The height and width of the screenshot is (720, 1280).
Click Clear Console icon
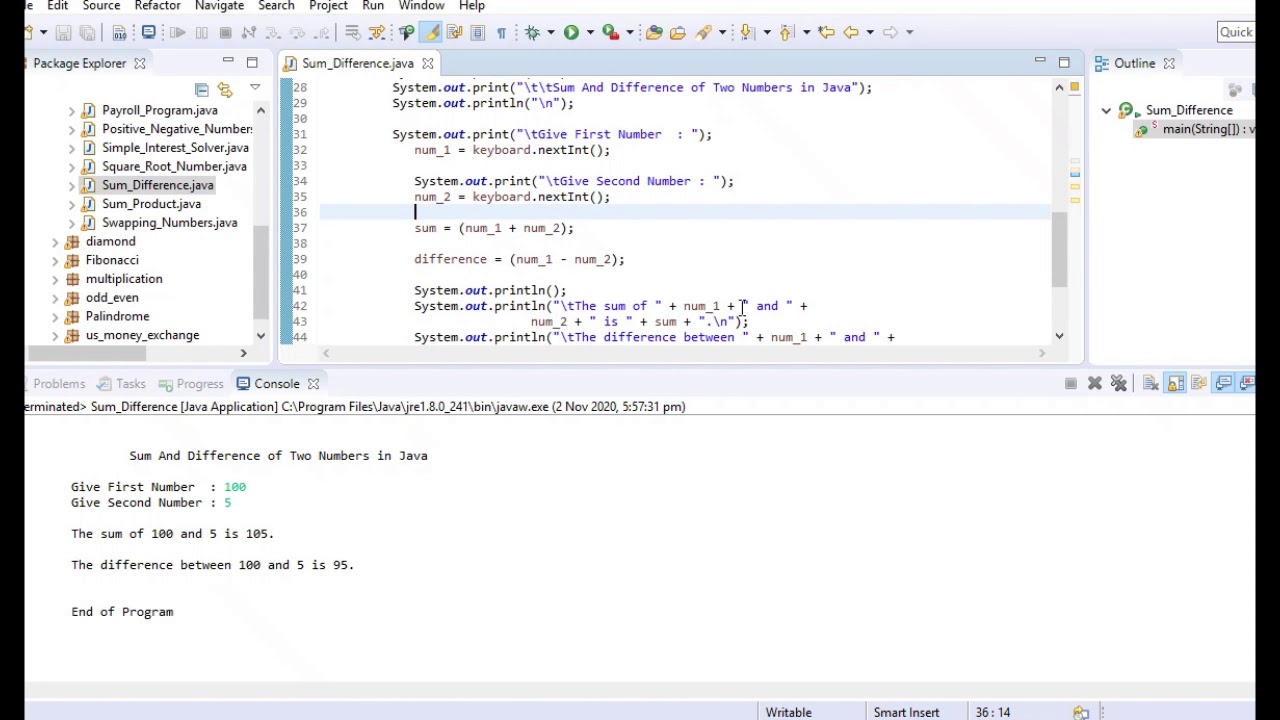point(1151,383)
